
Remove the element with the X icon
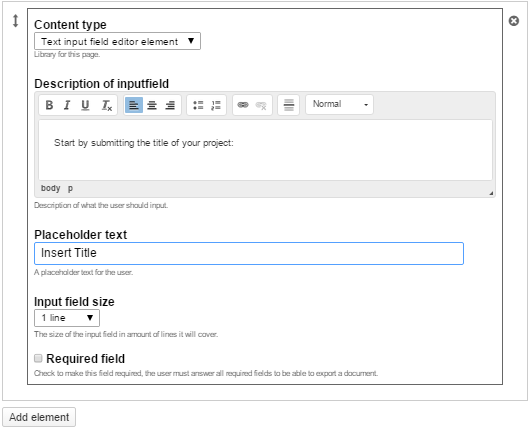tap(513, 21)
